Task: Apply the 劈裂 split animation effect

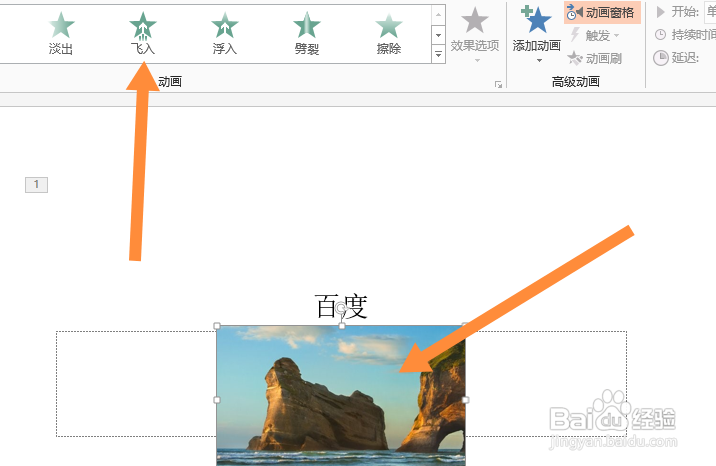Action: pos(306,33)
